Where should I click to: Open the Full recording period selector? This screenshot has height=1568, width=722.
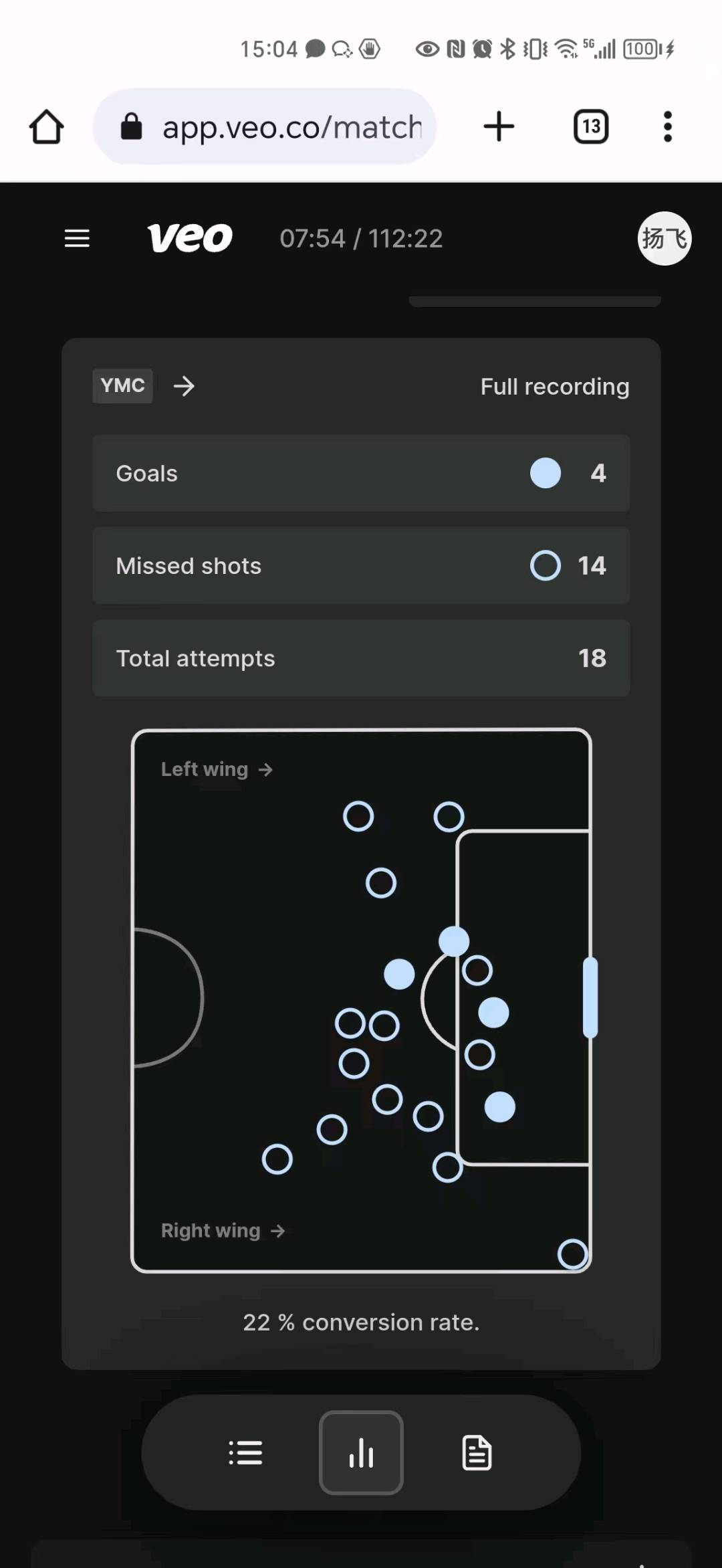[x=554, y=387]
